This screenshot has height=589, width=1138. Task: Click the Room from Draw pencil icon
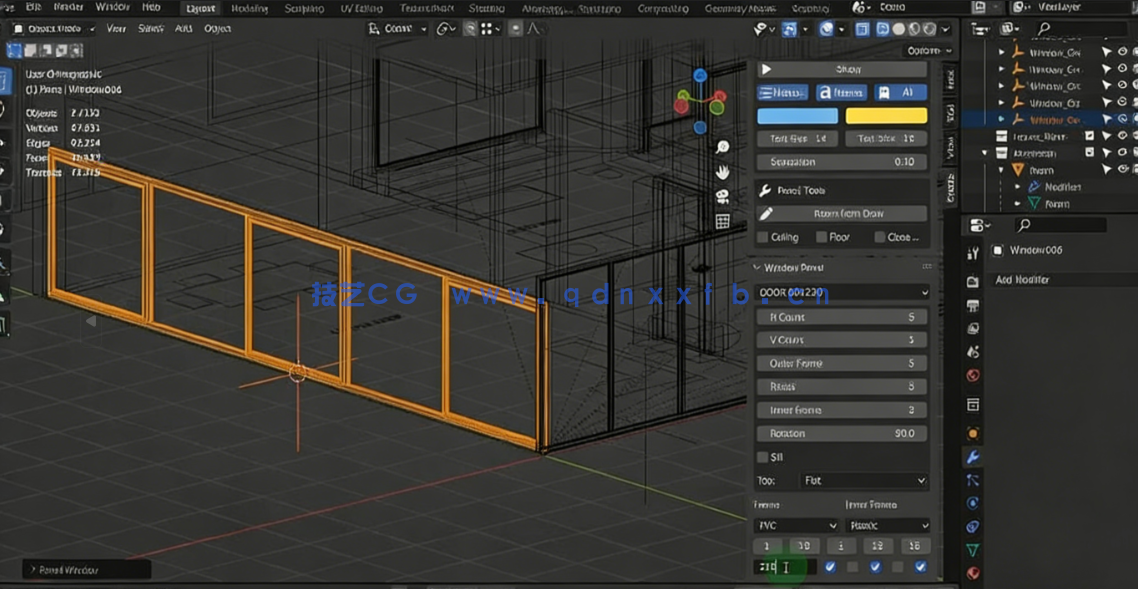766,214
